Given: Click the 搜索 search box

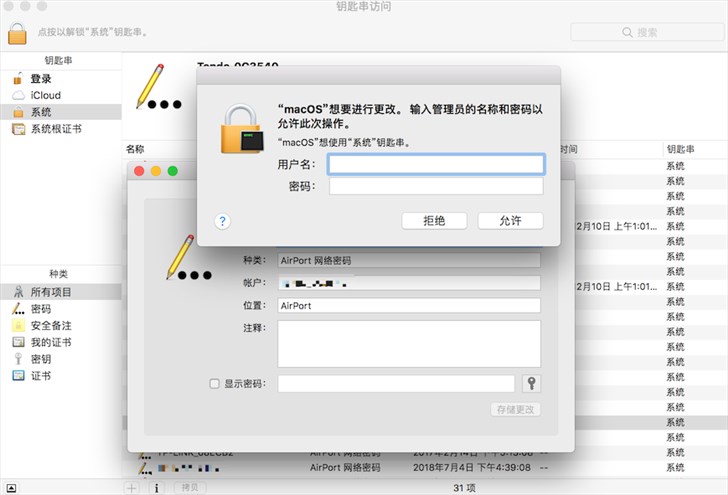Looking at the screenshot, I should 645,32.
